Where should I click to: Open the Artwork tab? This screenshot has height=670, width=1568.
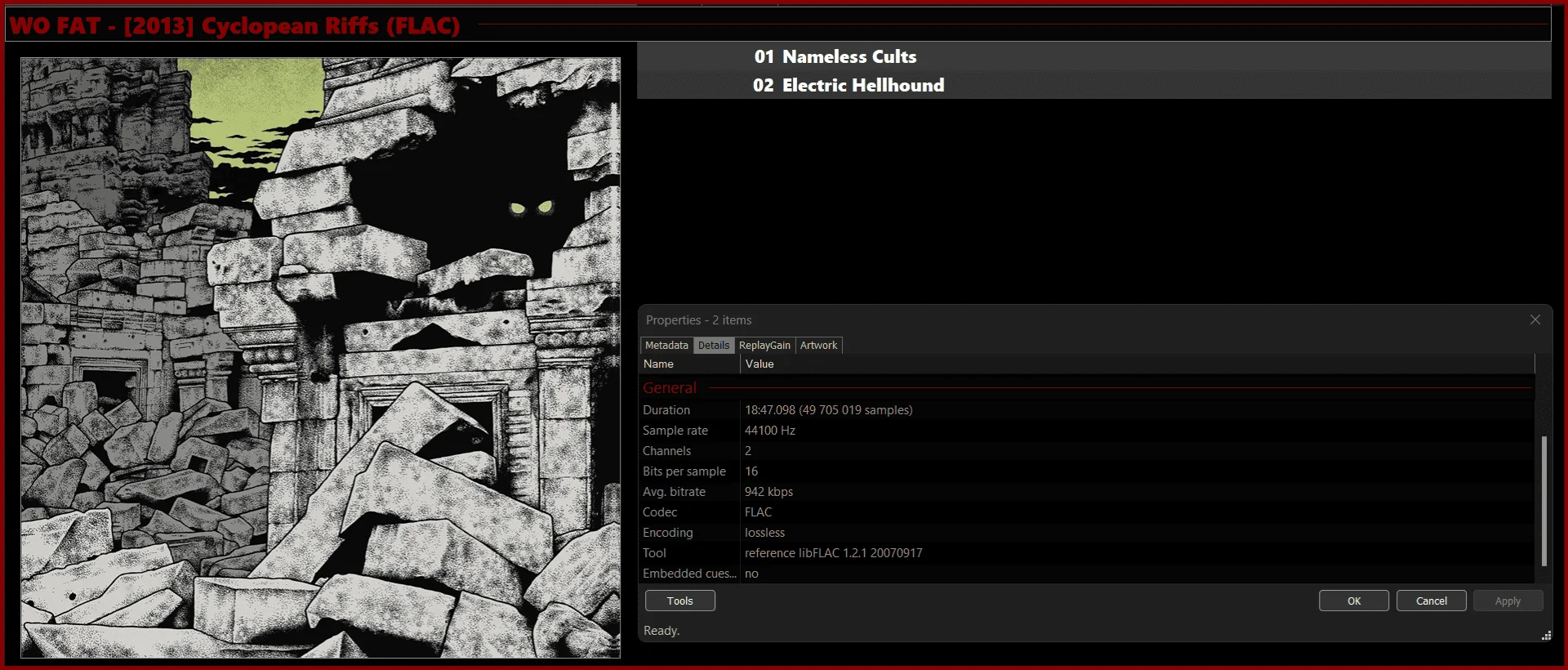(818, 346)
